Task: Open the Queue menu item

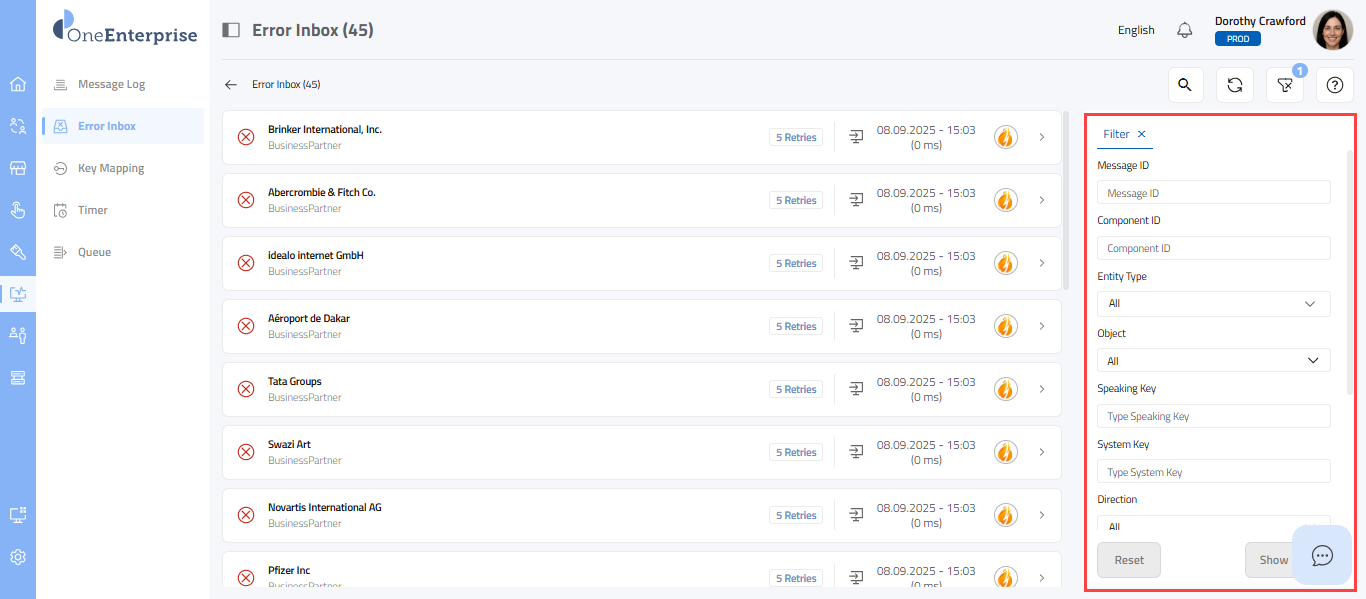Action: [94, 252]
